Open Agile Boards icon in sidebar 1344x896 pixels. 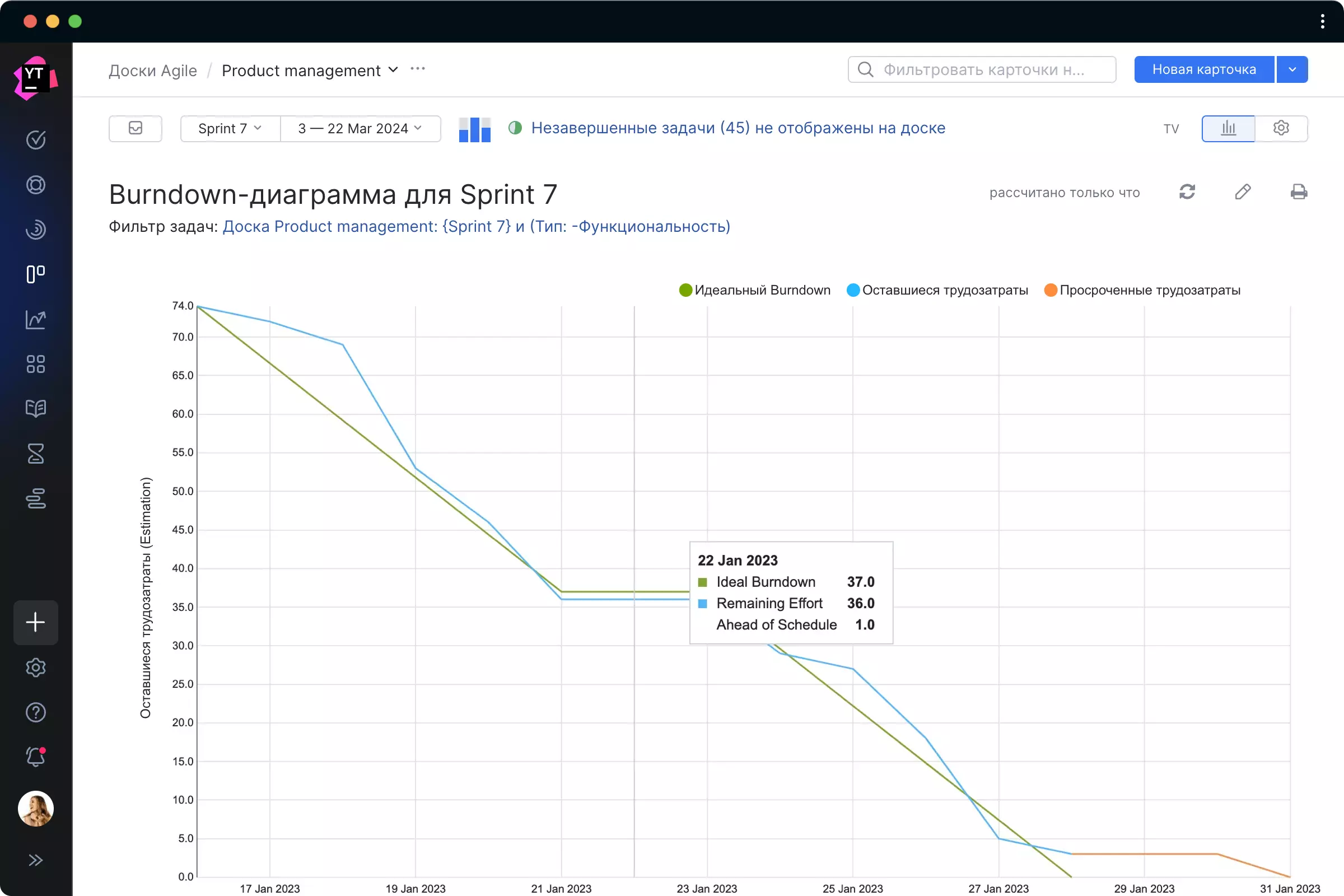[x=35, y=274]
